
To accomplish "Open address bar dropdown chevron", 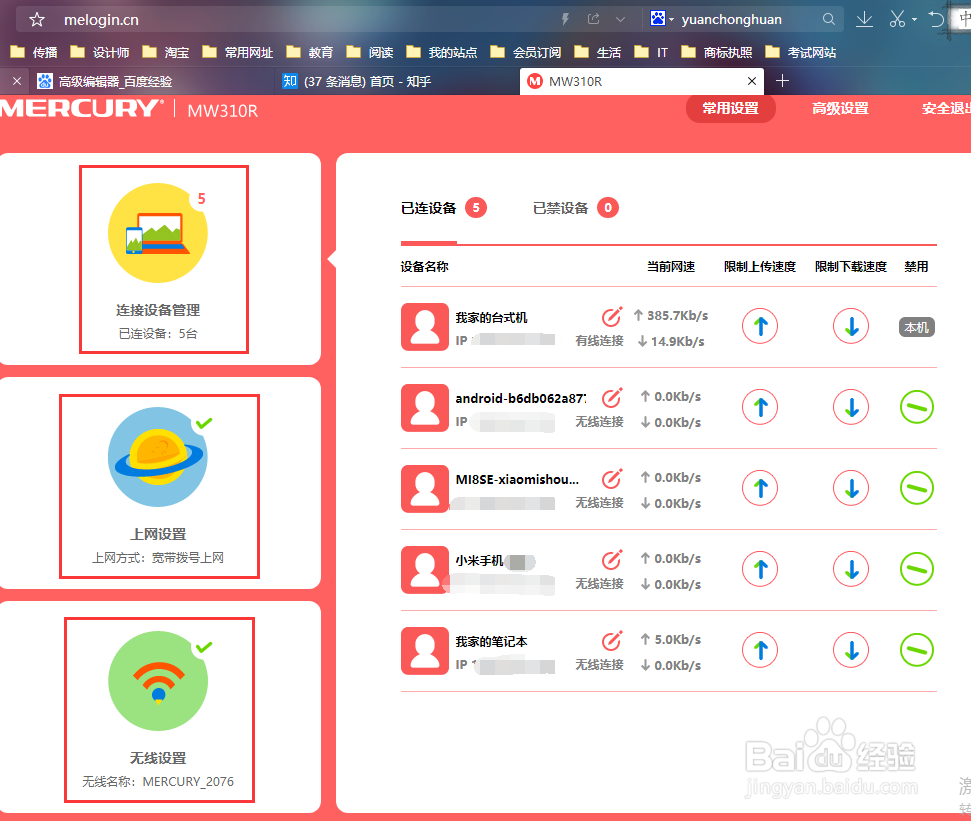I will coord(620,20).
